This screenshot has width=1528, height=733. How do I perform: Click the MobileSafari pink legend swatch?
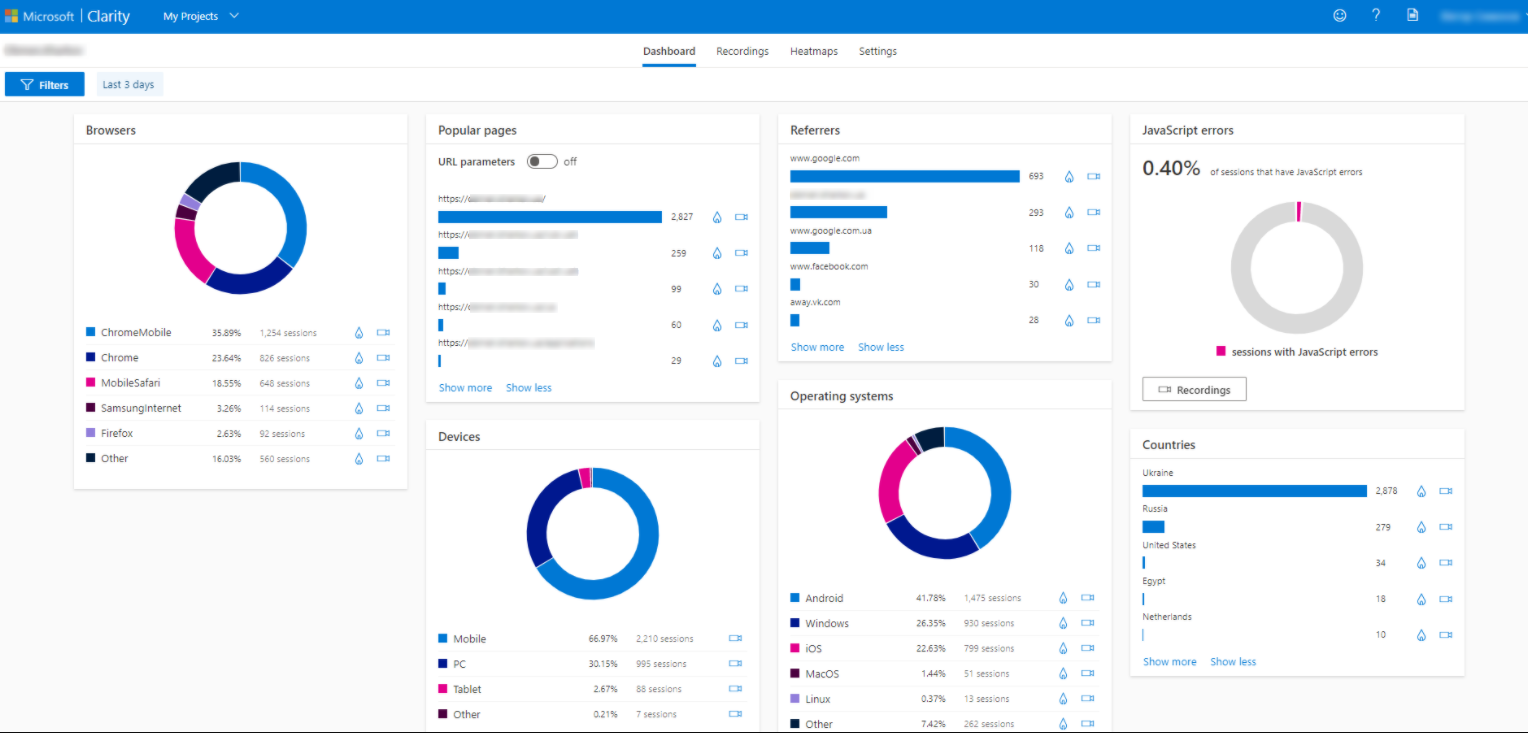coord(91,383)
